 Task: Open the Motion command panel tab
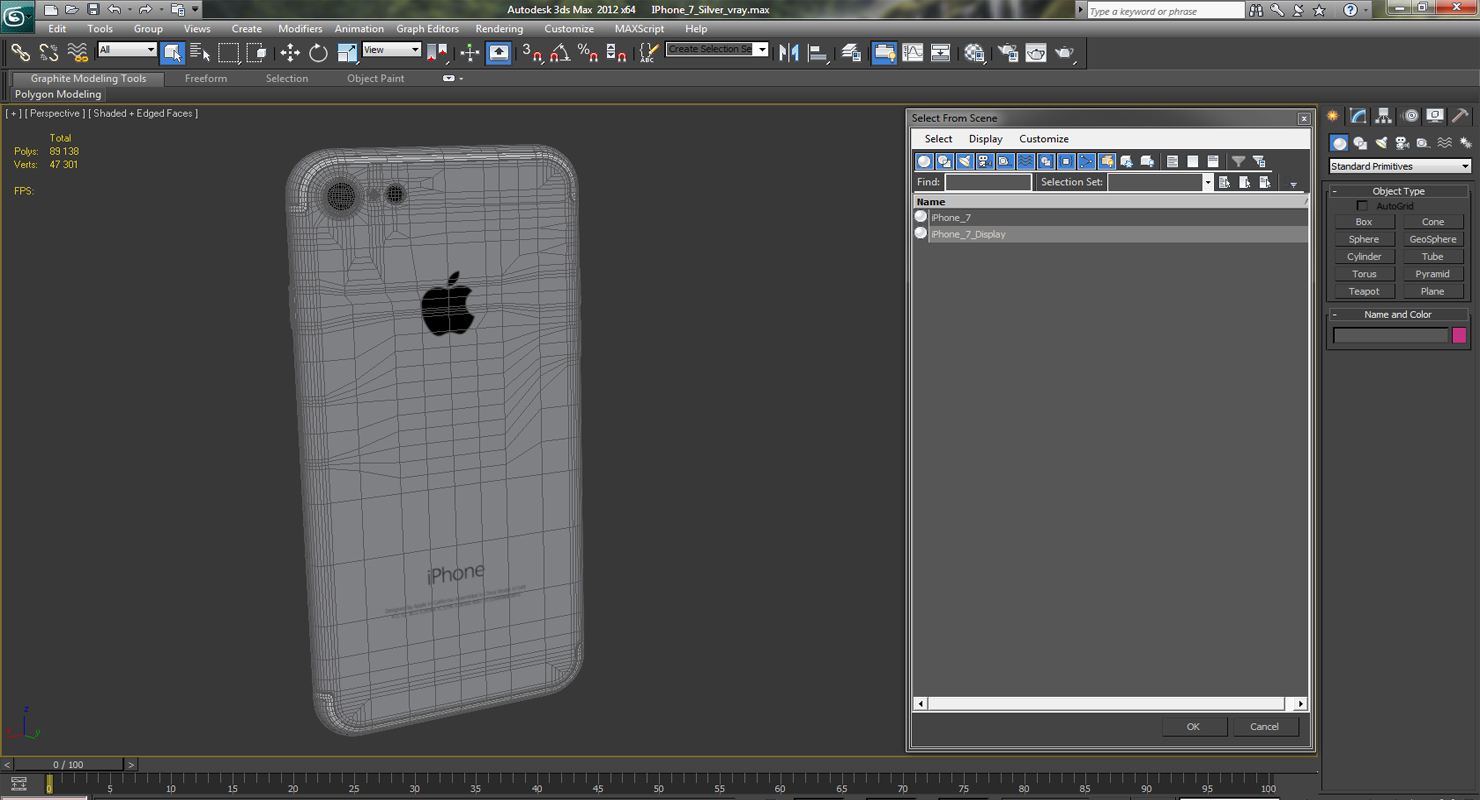(1410, 116)
